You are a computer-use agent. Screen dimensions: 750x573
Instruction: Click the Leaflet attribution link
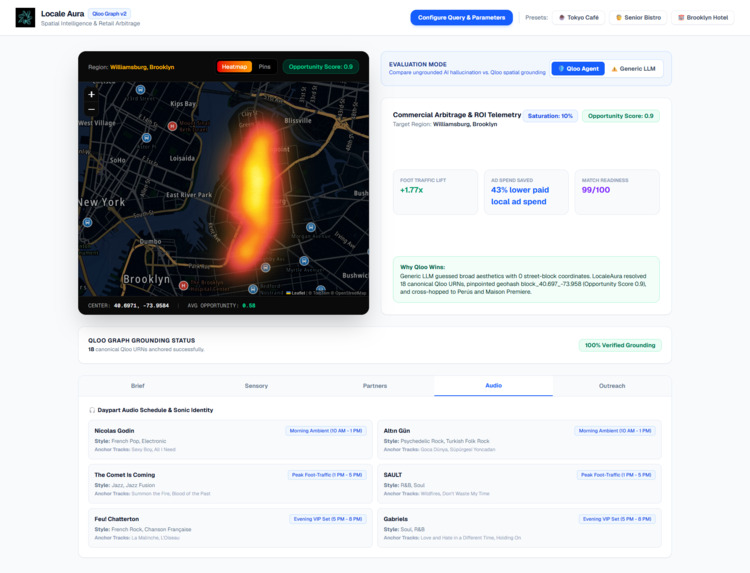(x=297, y=293)
